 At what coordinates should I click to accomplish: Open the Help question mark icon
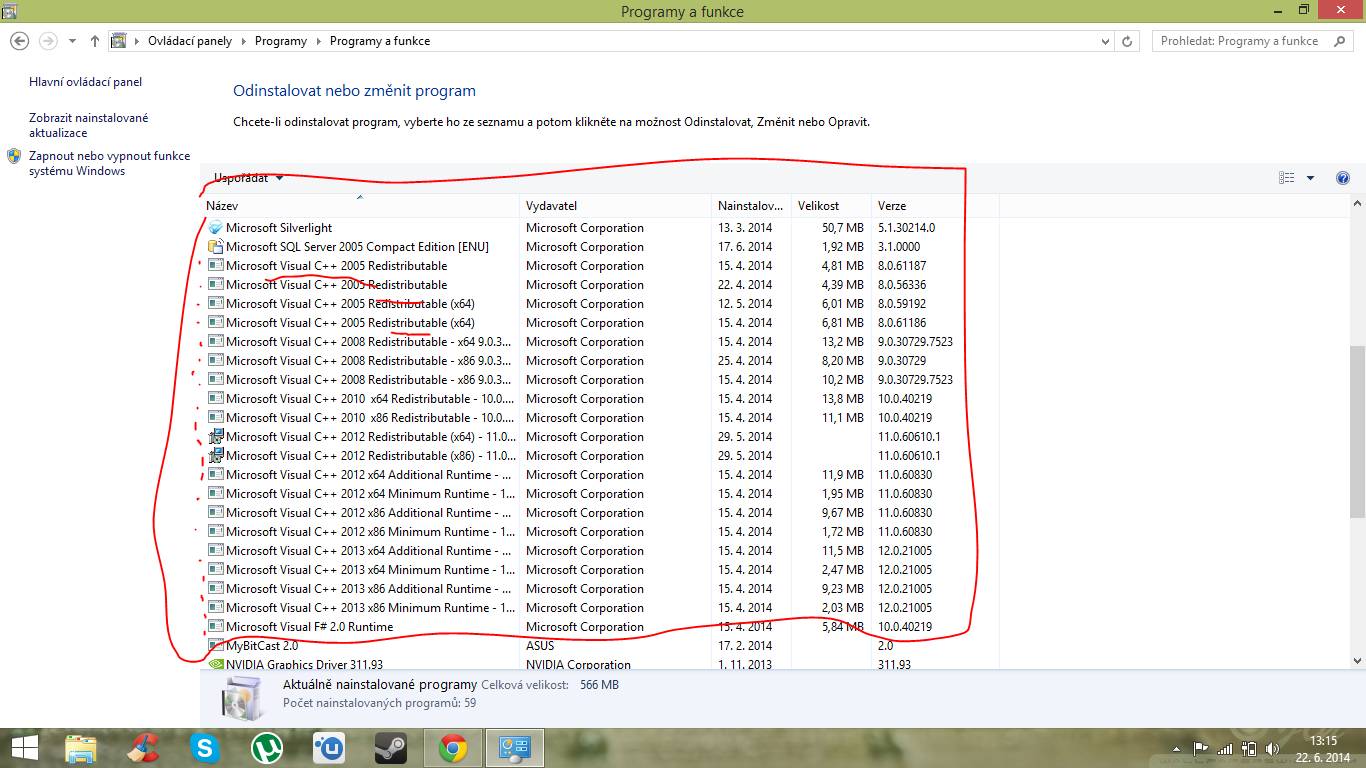coord(1343,178)
